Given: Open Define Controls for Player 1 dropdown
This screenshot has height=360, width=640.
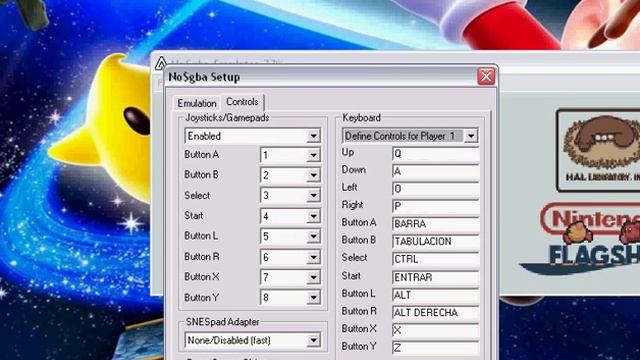Looking at the screenshot, I should coord(410,136).
